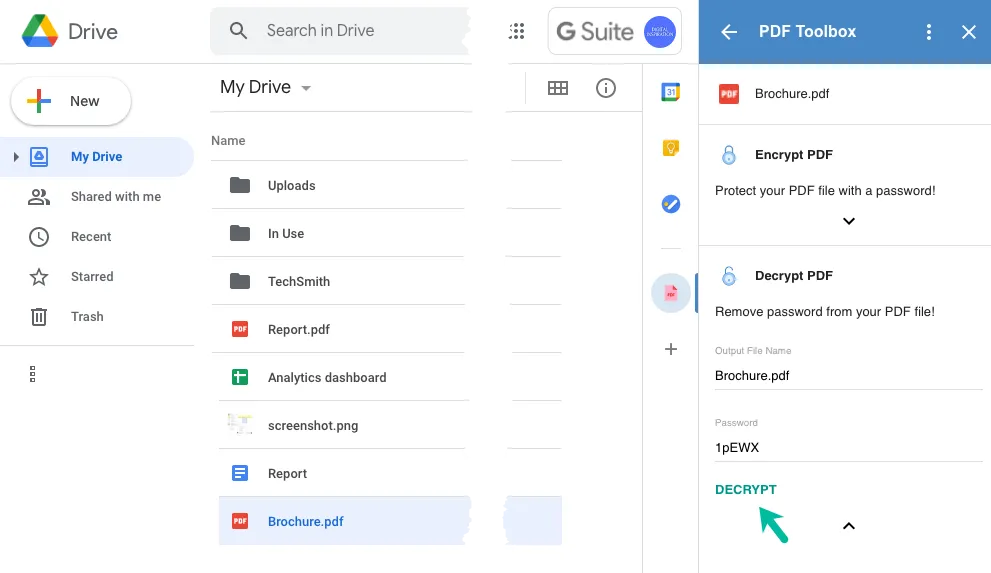Click the Uploads folder icon
This screenshot has width=991, height=573.
coord(240,185)
